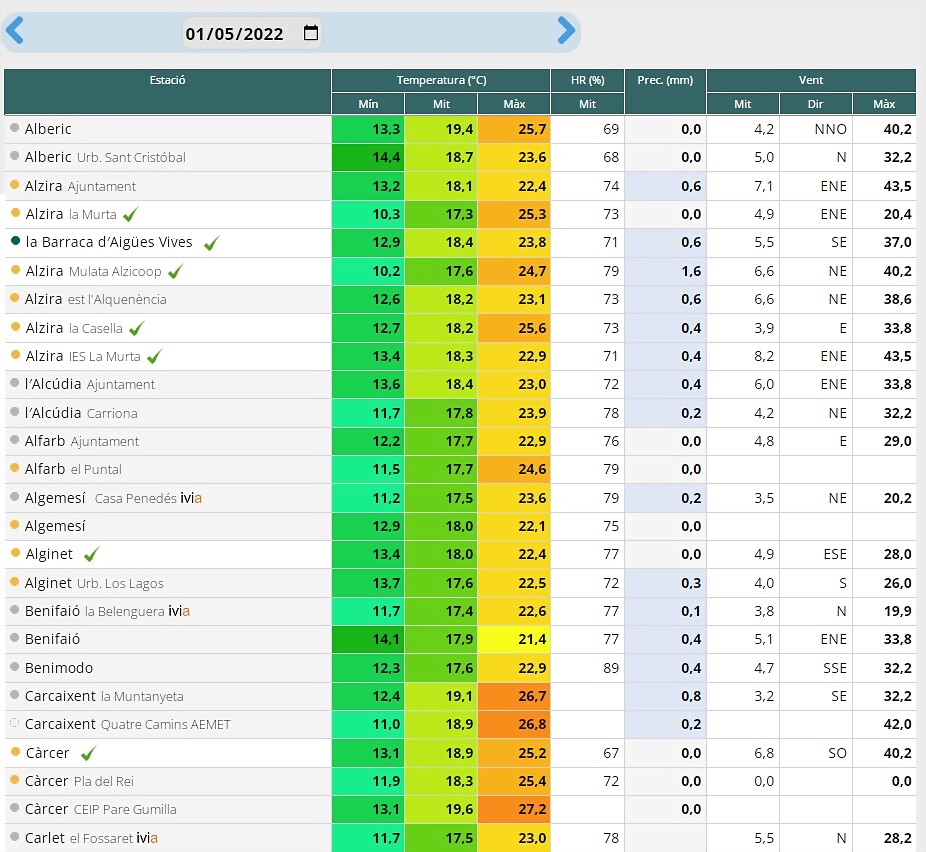The image size is (926, 852).
Task: Click the Temperatura (°C) group header
Action: [441, 80]
